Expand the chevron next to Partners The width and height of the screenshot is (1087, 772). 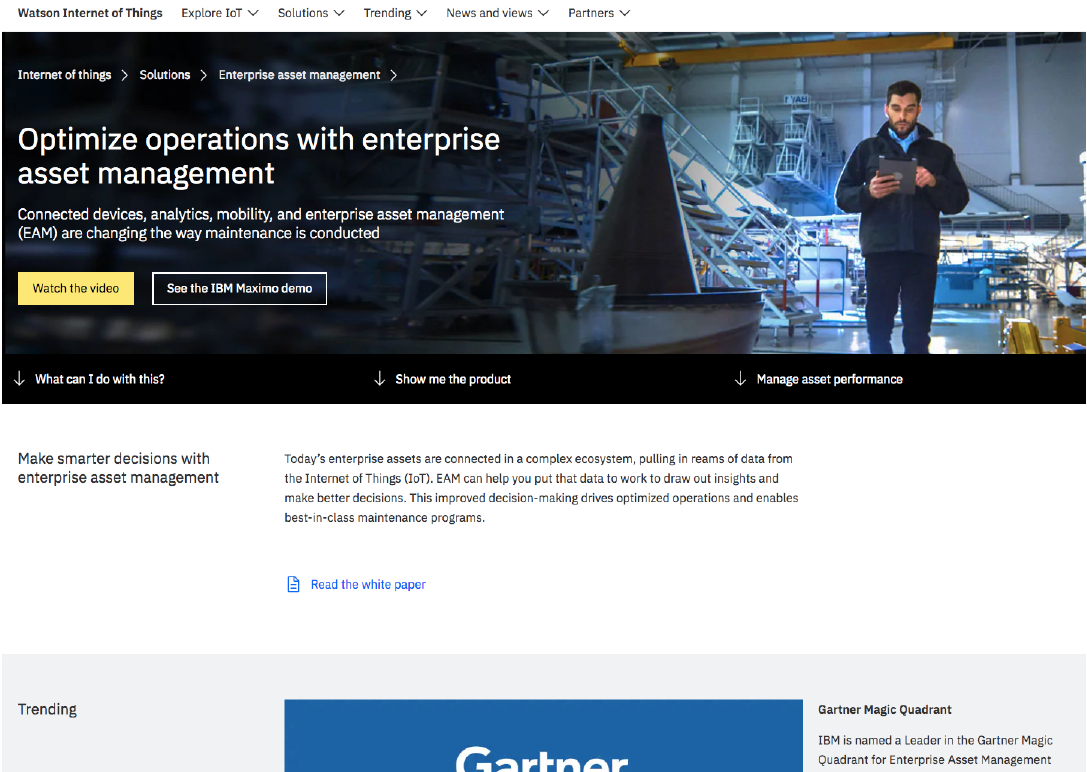[x=625, y=13]
